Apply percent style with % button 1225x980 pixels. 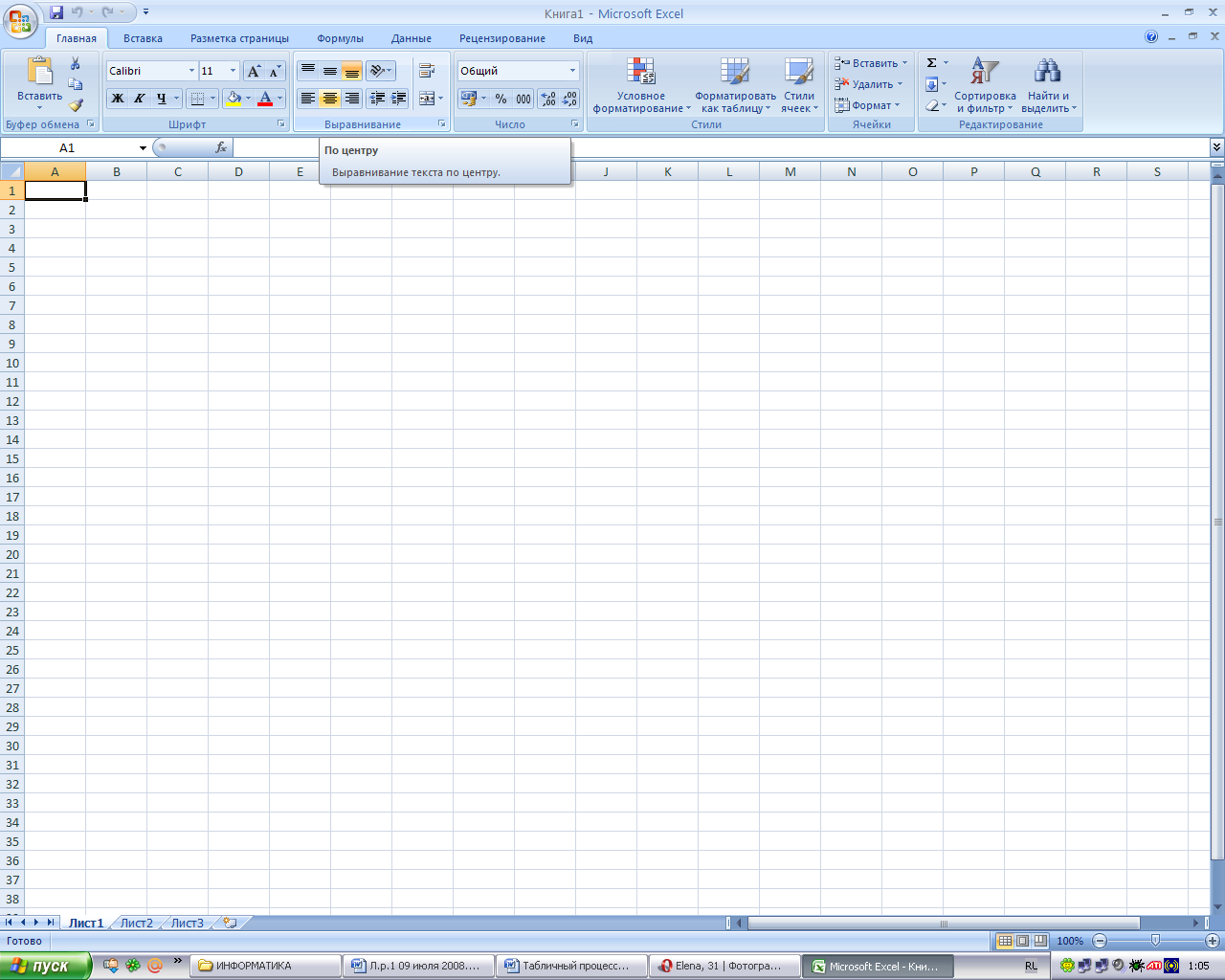click(501, 99)
